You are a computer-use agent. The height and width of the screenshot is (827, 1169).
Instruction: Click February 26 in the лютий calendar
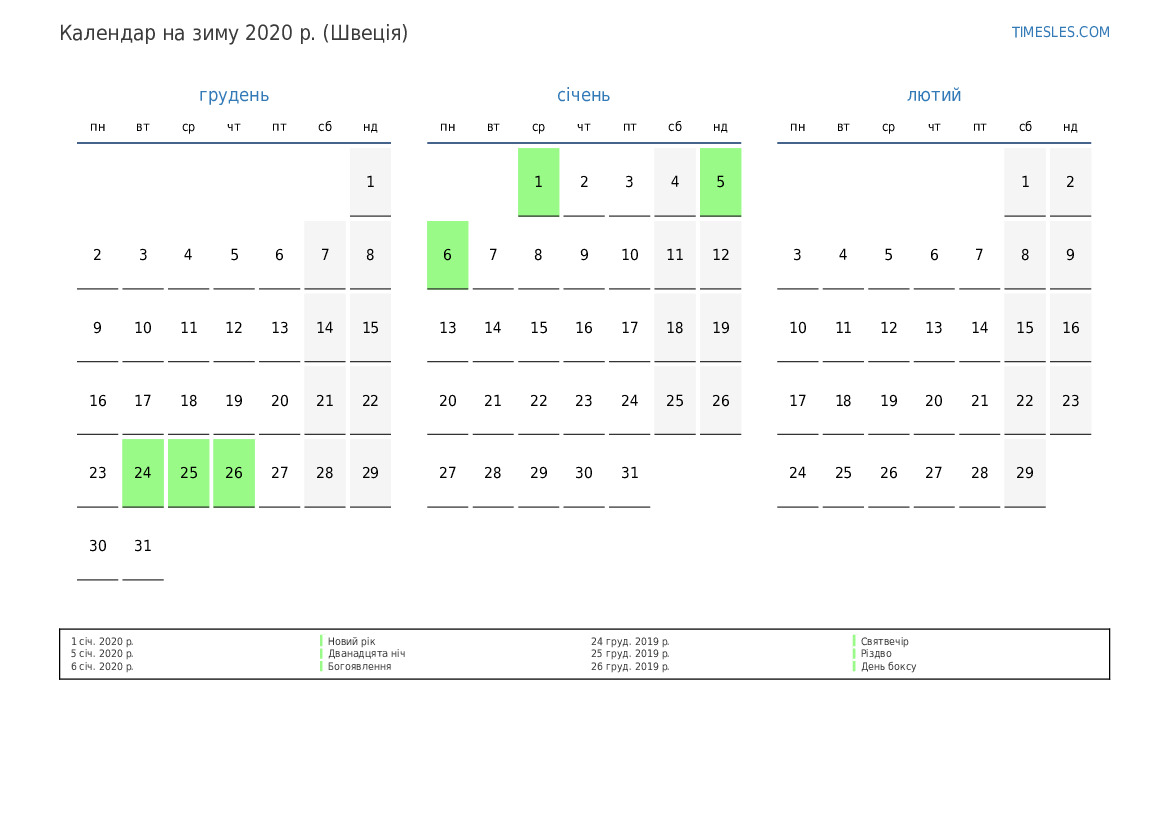coord(889,473)
